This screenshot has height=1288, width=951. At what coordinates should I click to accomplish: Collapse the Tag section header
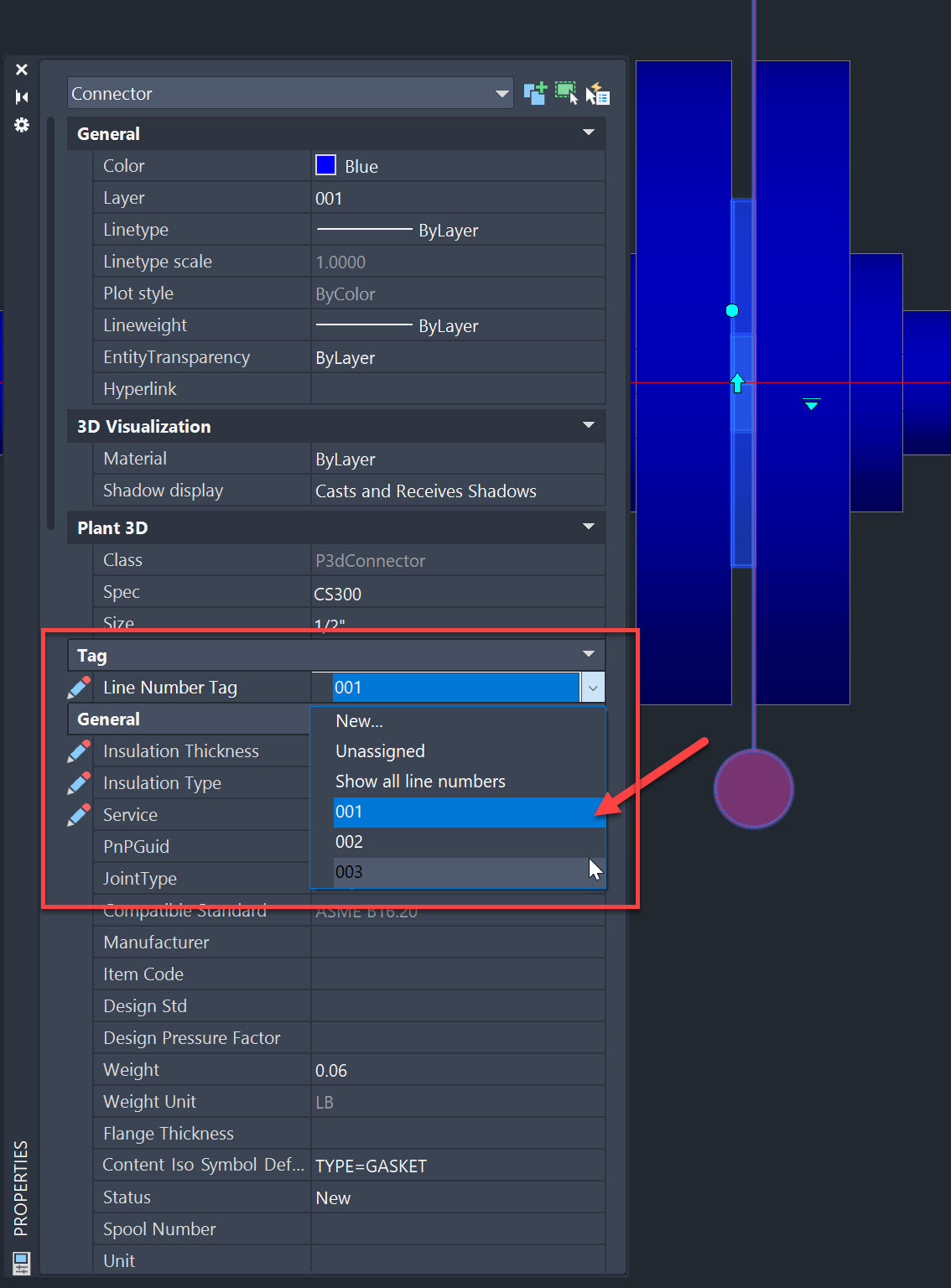[588, 655]
